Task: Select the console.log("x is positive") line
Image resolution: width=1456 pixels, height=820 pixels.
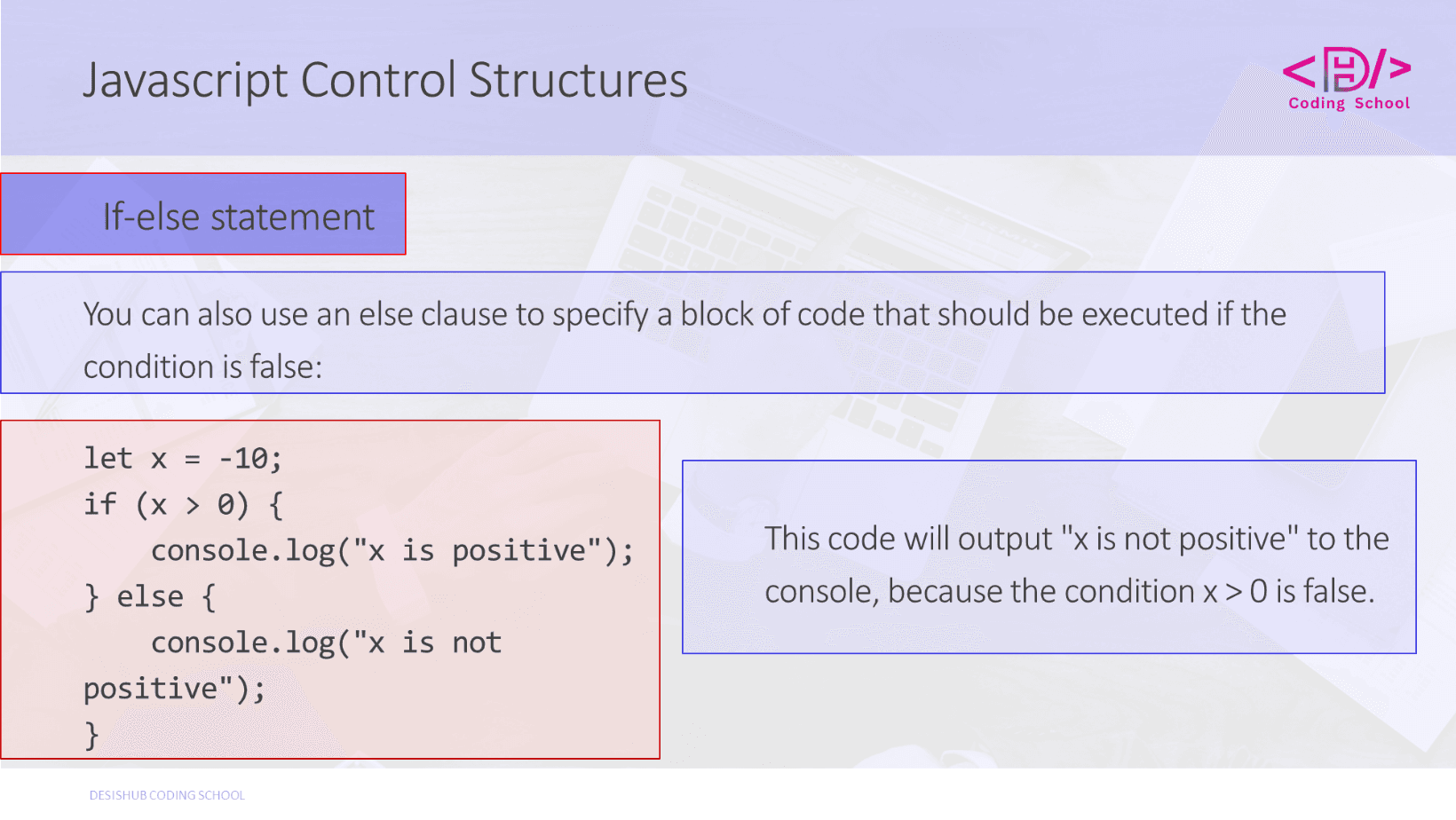Action: [392, 551]
